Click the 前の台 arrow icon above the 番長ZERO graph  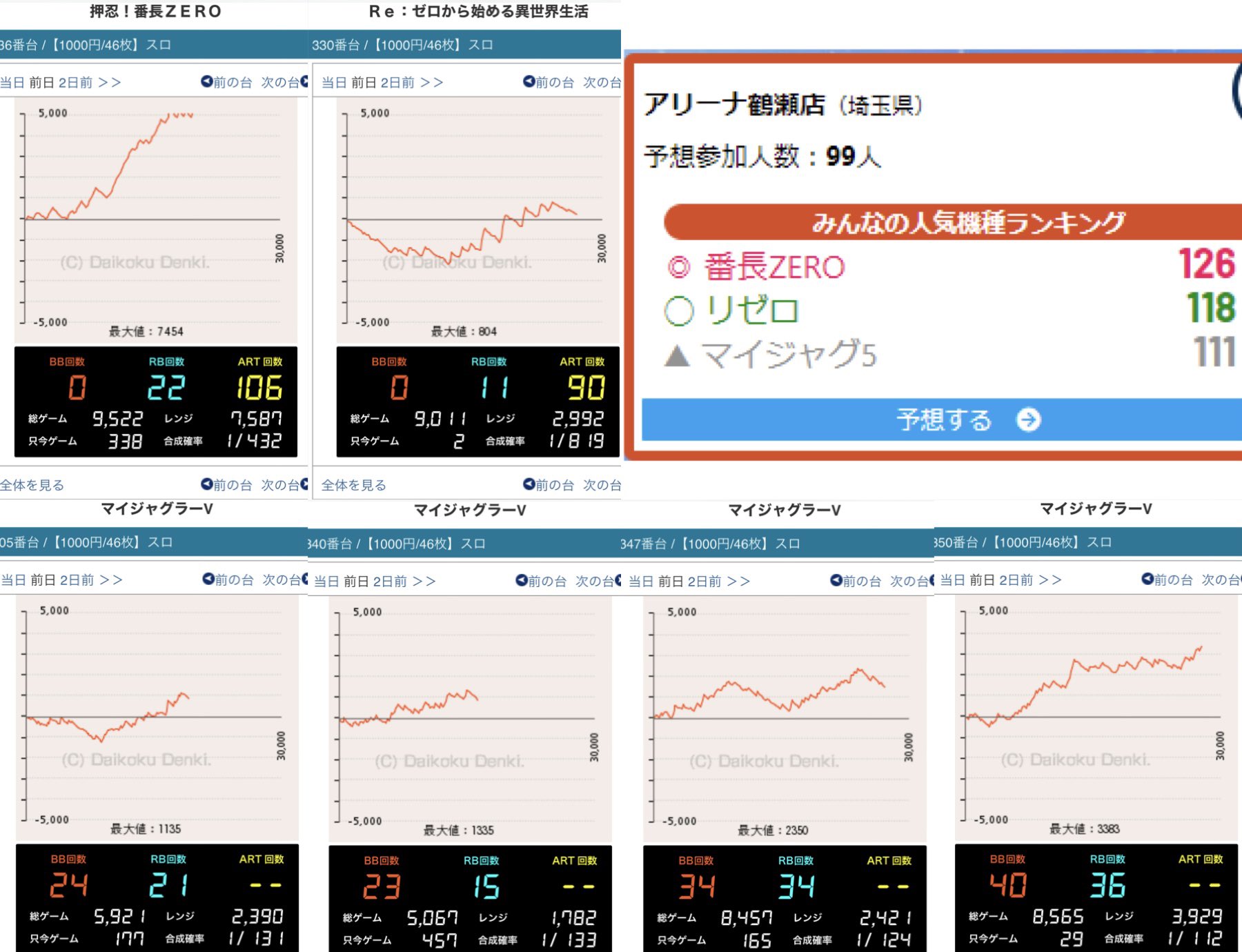coord(206,81)
